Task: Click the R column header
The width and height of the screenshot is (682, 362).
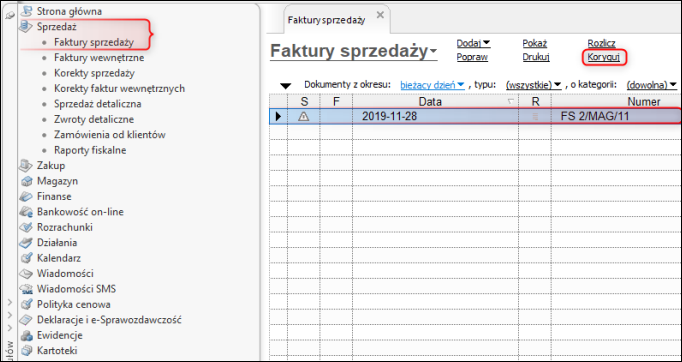Action: [535, 102]
